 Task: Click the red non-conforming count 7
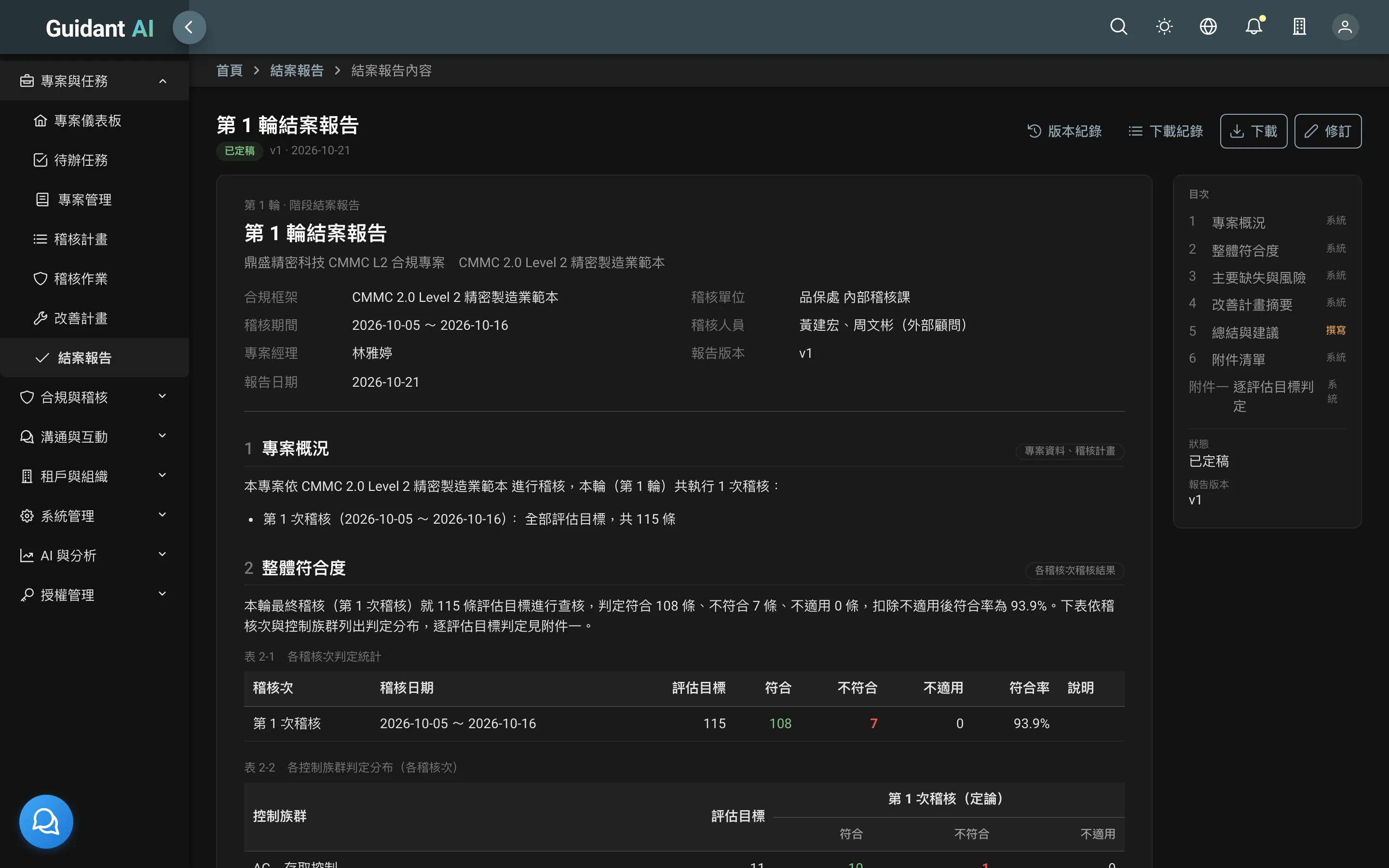[x=873, y=723]
